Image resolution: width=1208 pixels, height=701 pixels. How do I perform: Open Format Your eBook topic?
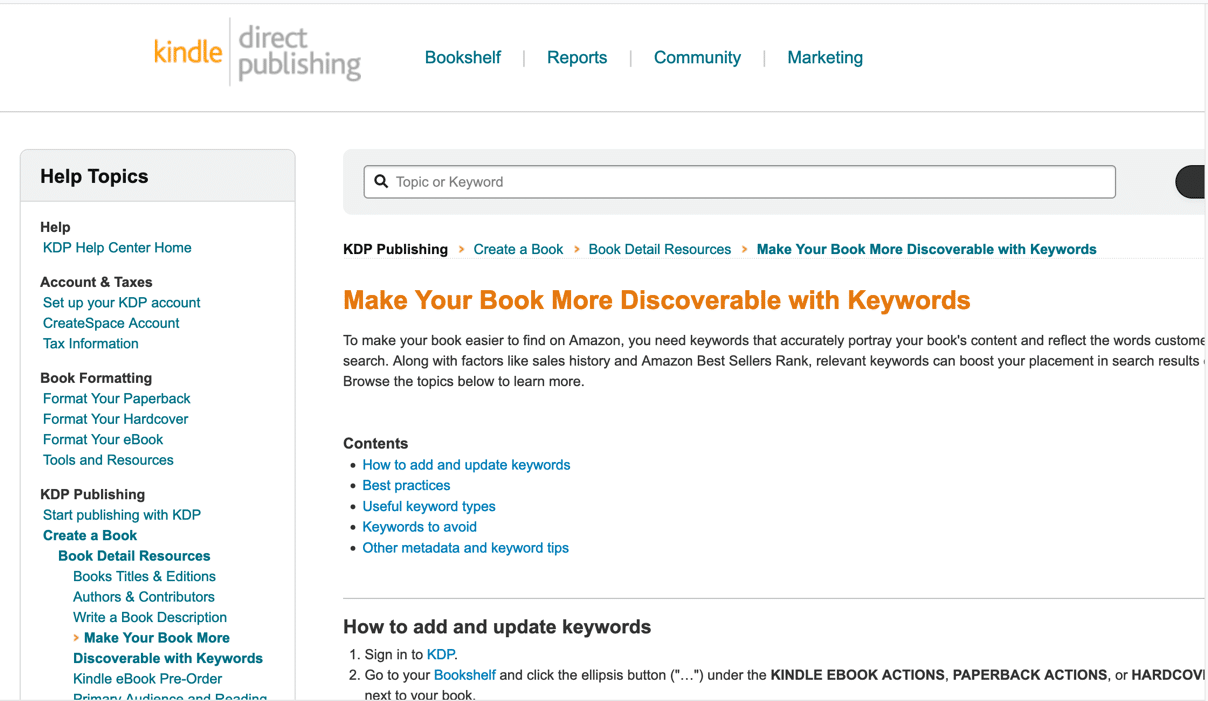point(103,440)
